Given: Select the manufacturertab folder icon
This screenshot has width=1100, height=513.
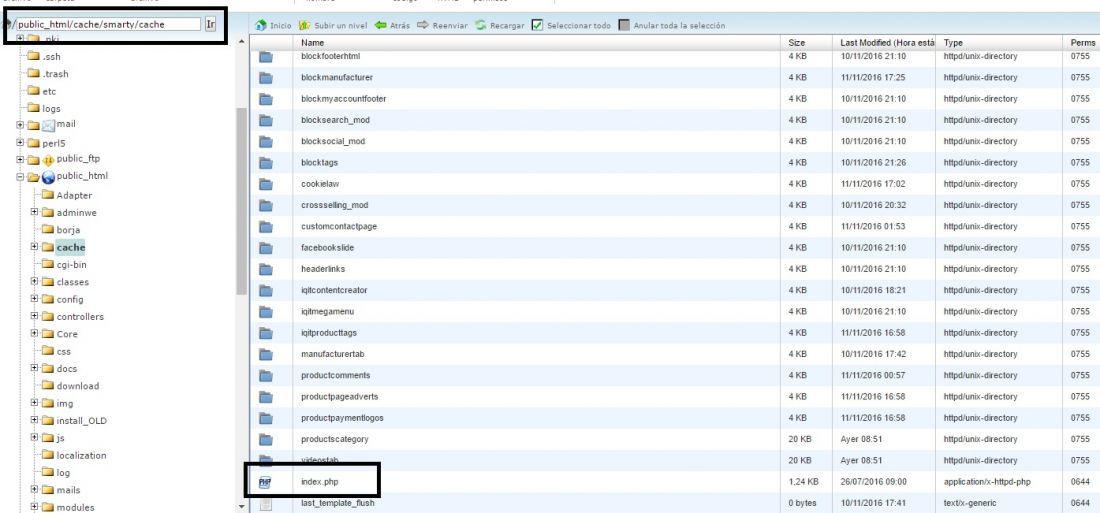Looking at the screenshot, I should [265, 354].
